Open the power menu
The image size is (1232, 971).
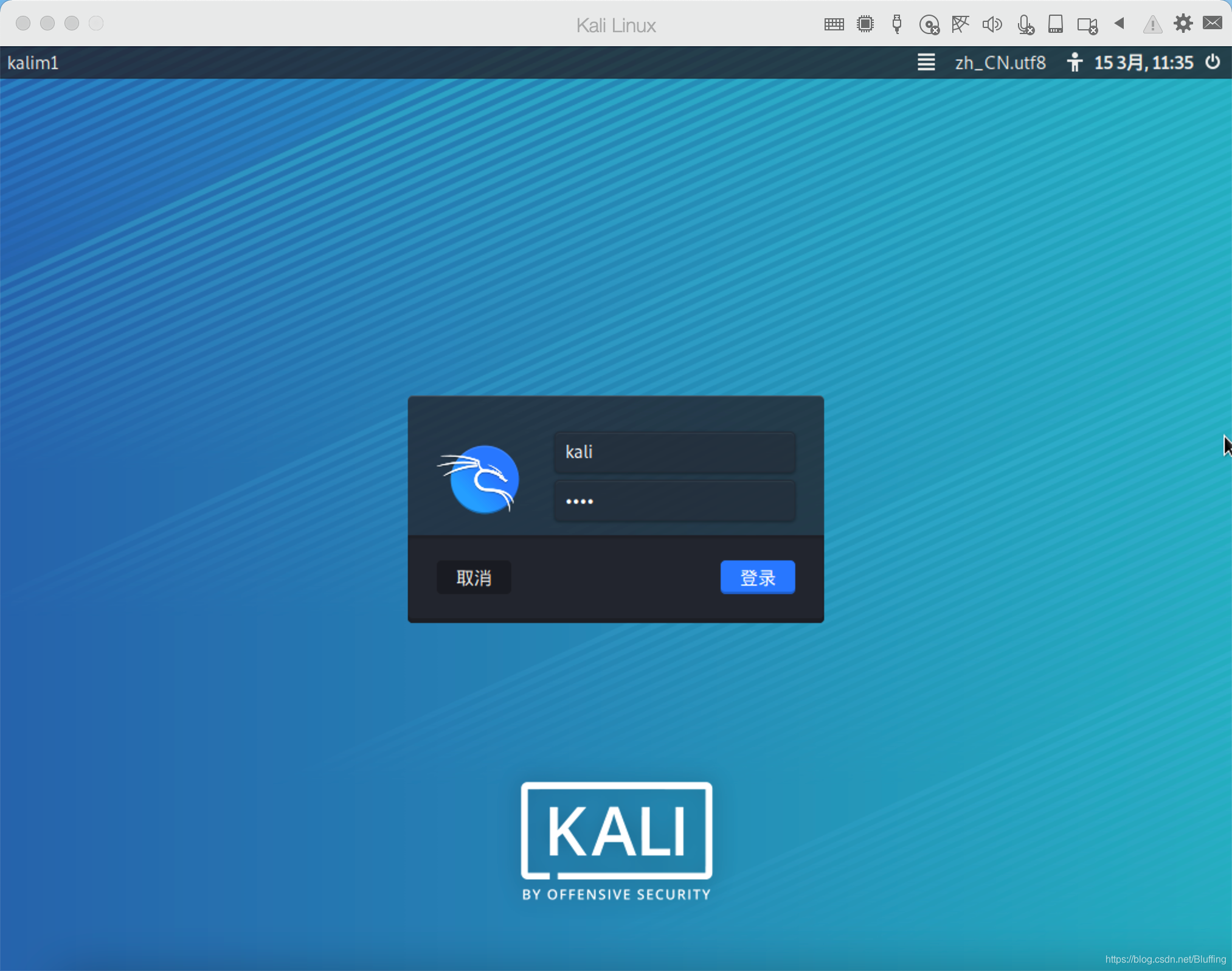point(1213,62)
